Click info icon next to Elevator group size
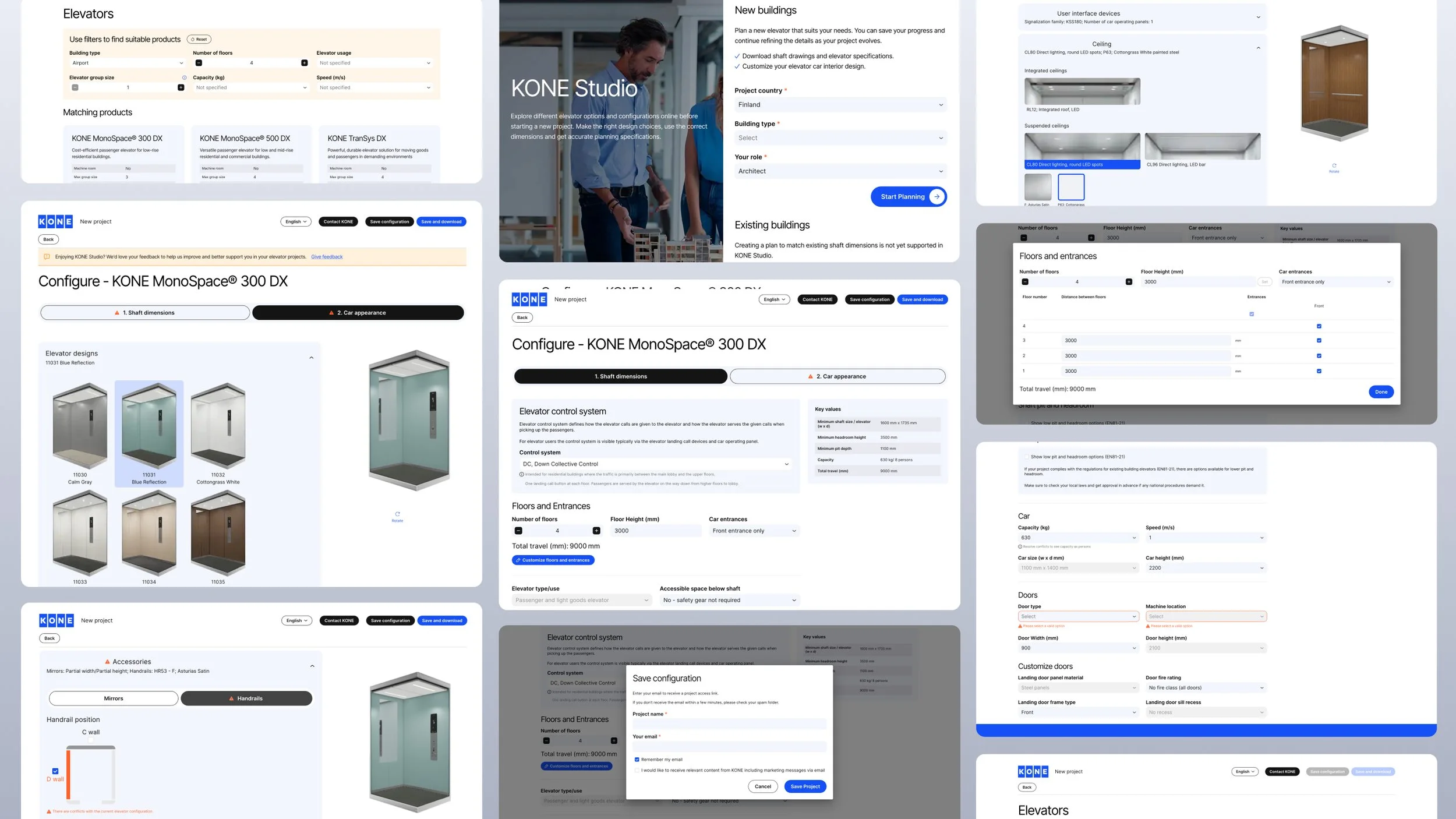1456x819 pixels. pos(184,77)
